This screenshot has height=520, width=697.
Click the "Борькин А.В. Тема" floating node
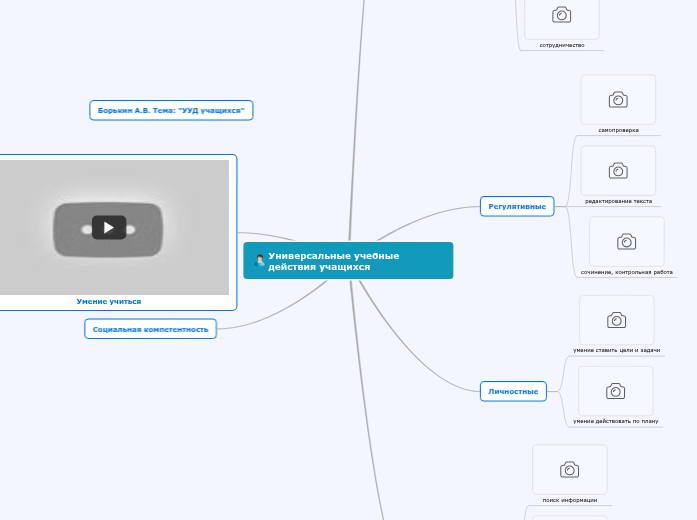[x=171, y=110]
